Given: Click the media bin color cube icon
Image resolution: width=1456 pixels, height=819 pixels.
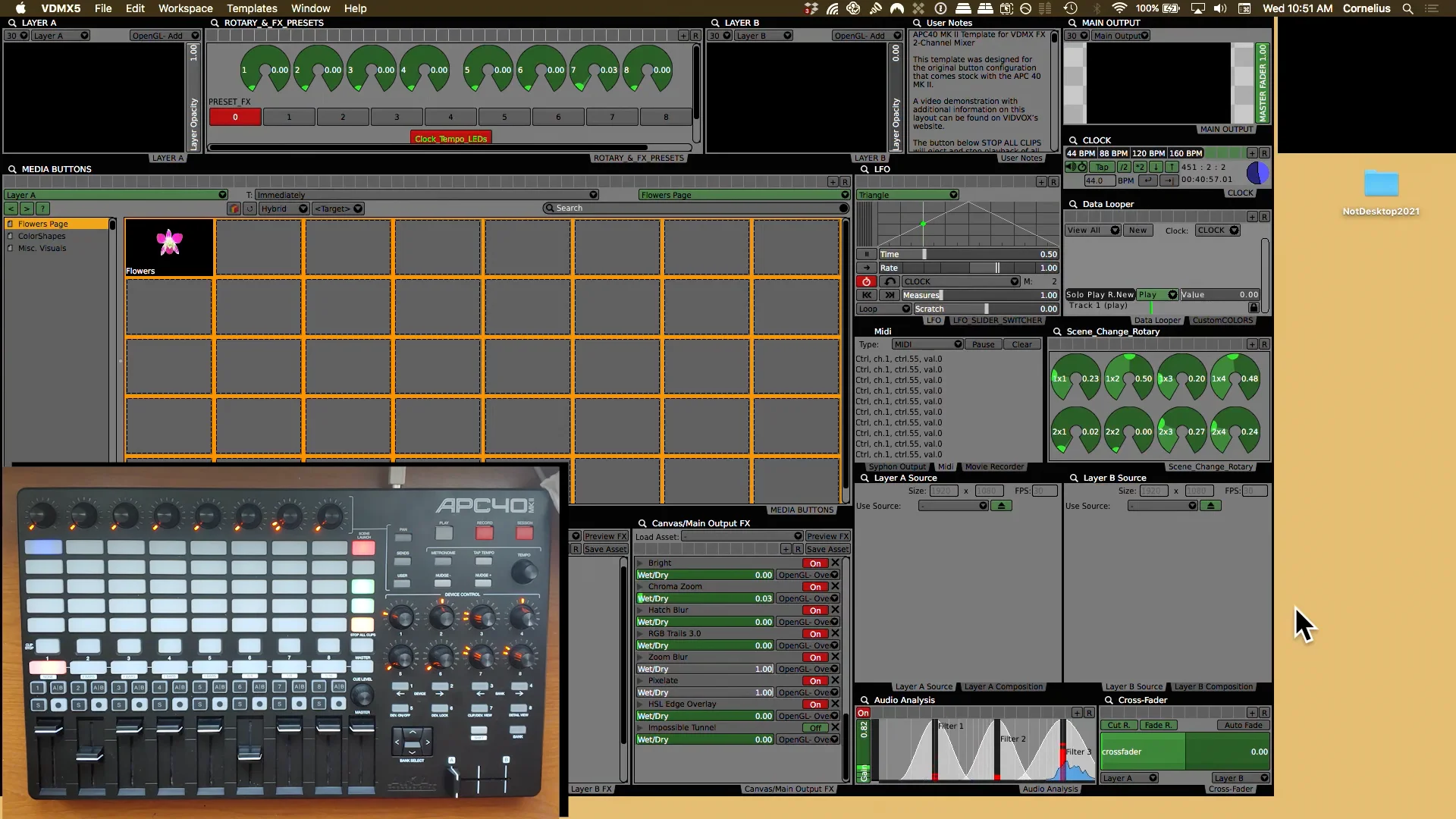Looking at the screenshot, I should (x=234, y=209).
